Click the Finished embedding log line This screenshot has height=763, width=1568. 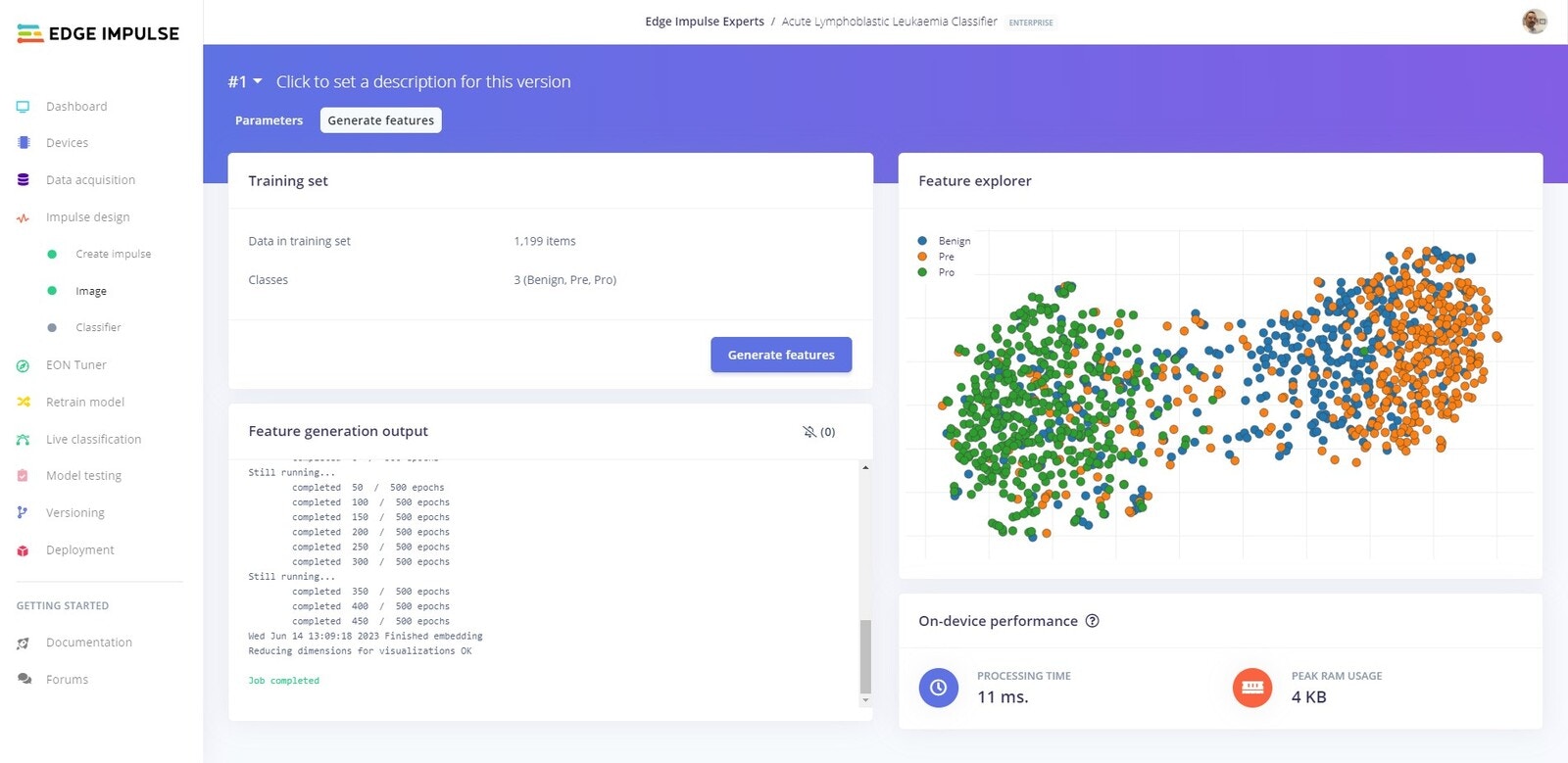366,637
